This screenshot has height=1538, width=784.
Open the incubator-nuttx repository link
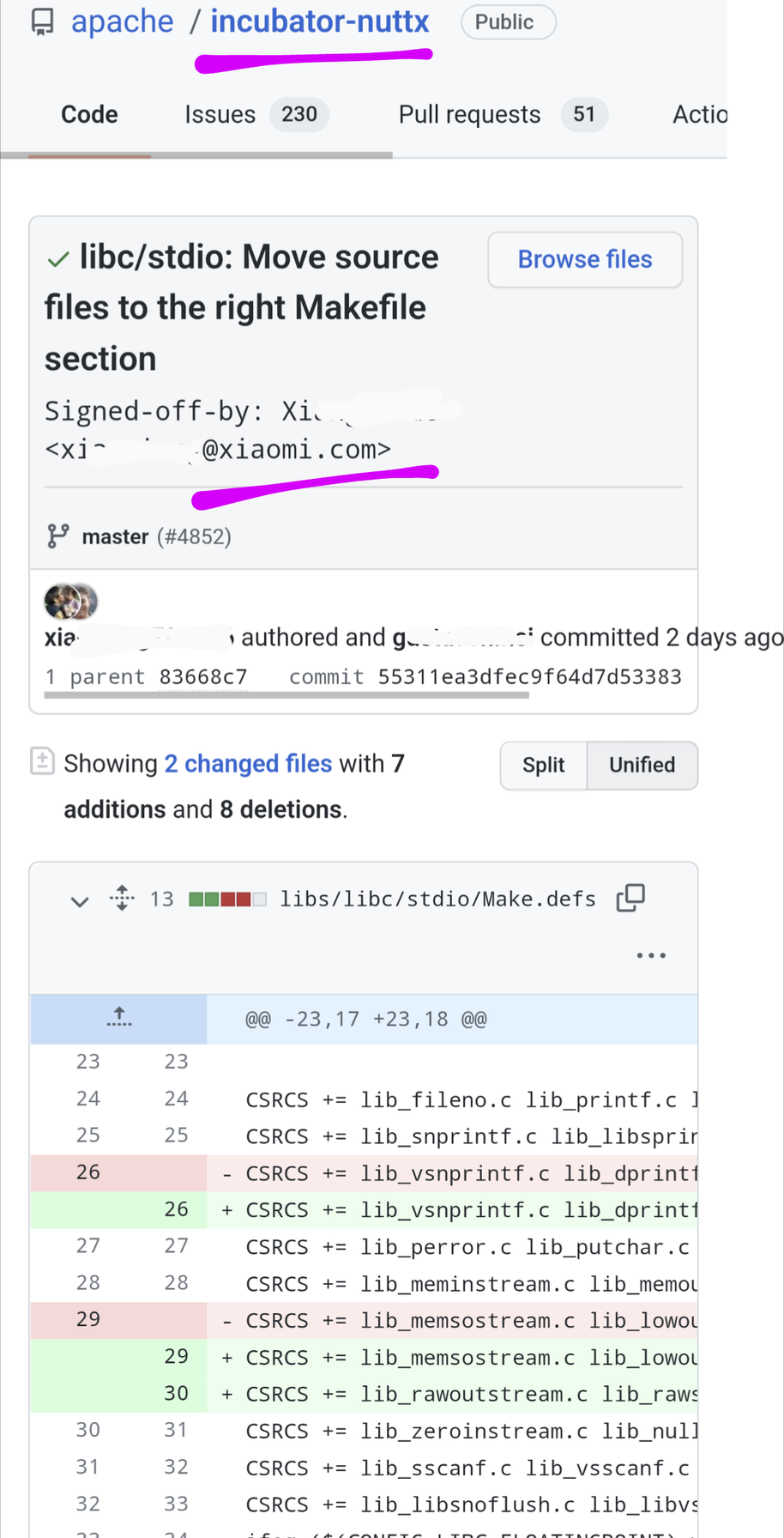(319, 21)
